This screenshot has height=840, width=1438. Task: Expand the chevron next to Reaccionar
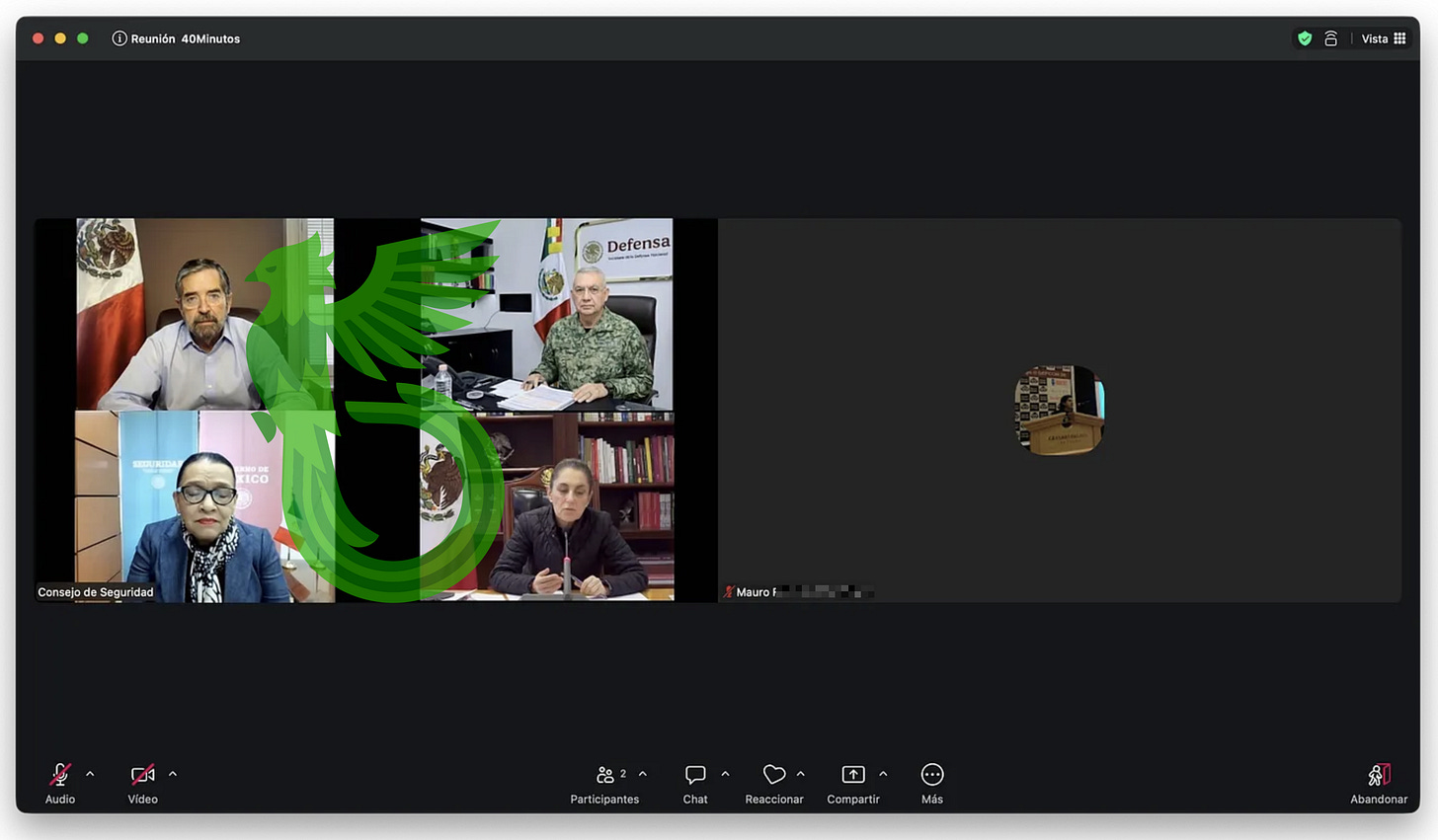800,774
